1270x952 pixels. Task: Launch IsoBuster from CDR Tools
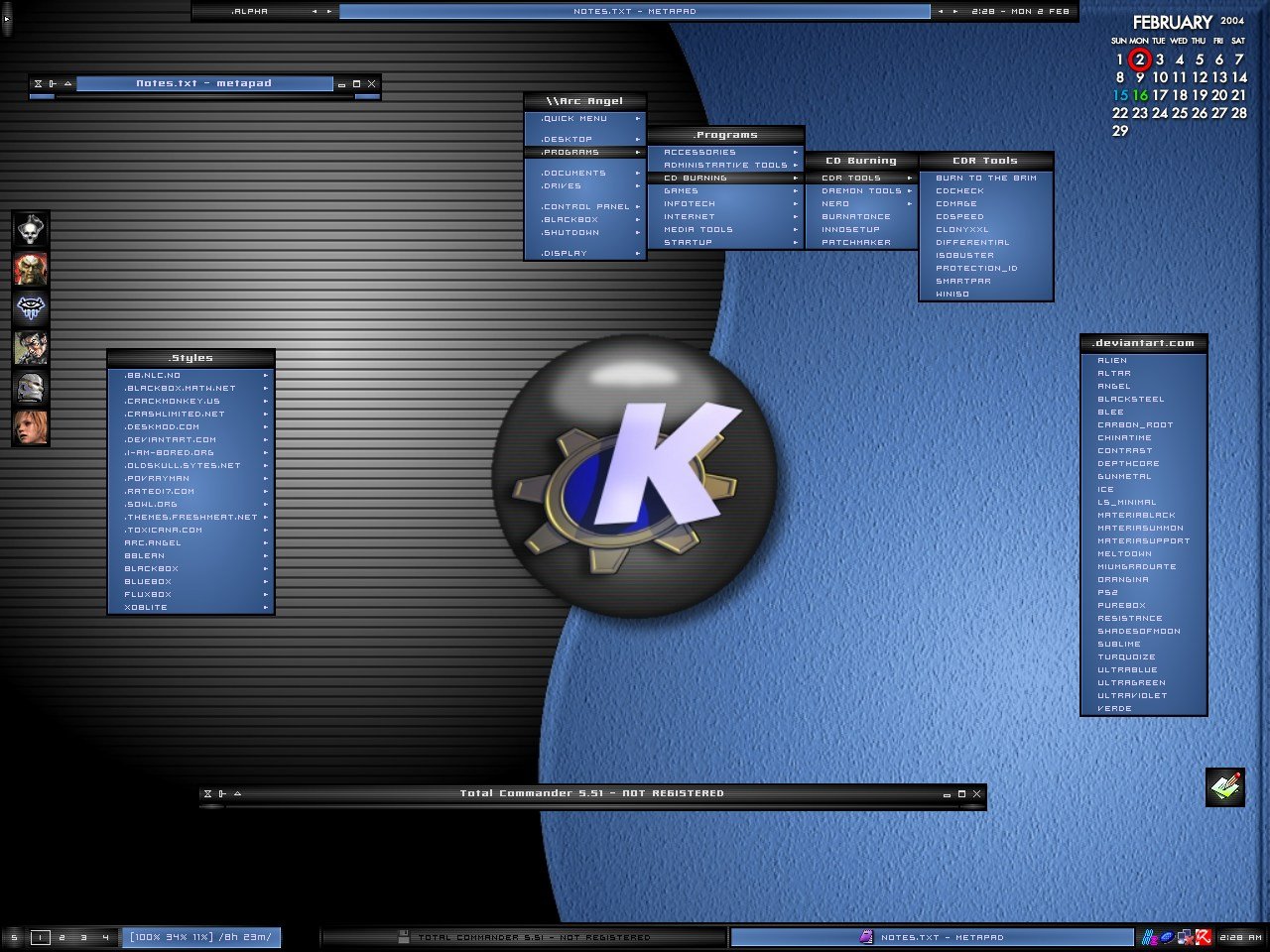(x=986, y=256)
